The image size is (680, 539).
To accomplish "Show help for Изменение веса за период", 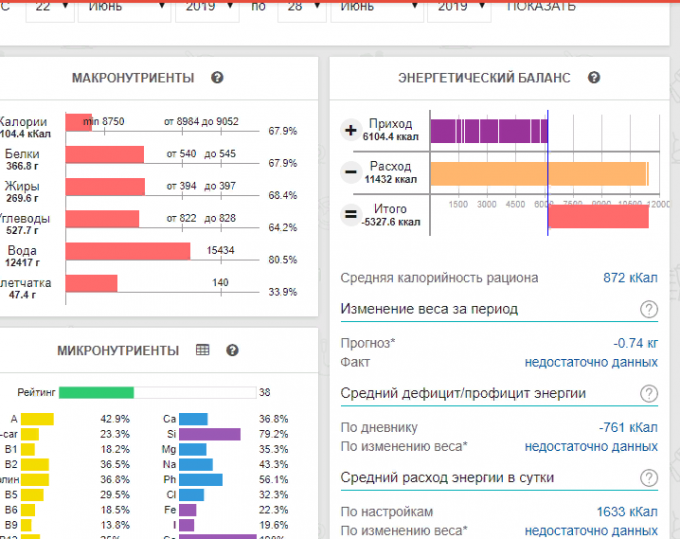I will point(649,309).
